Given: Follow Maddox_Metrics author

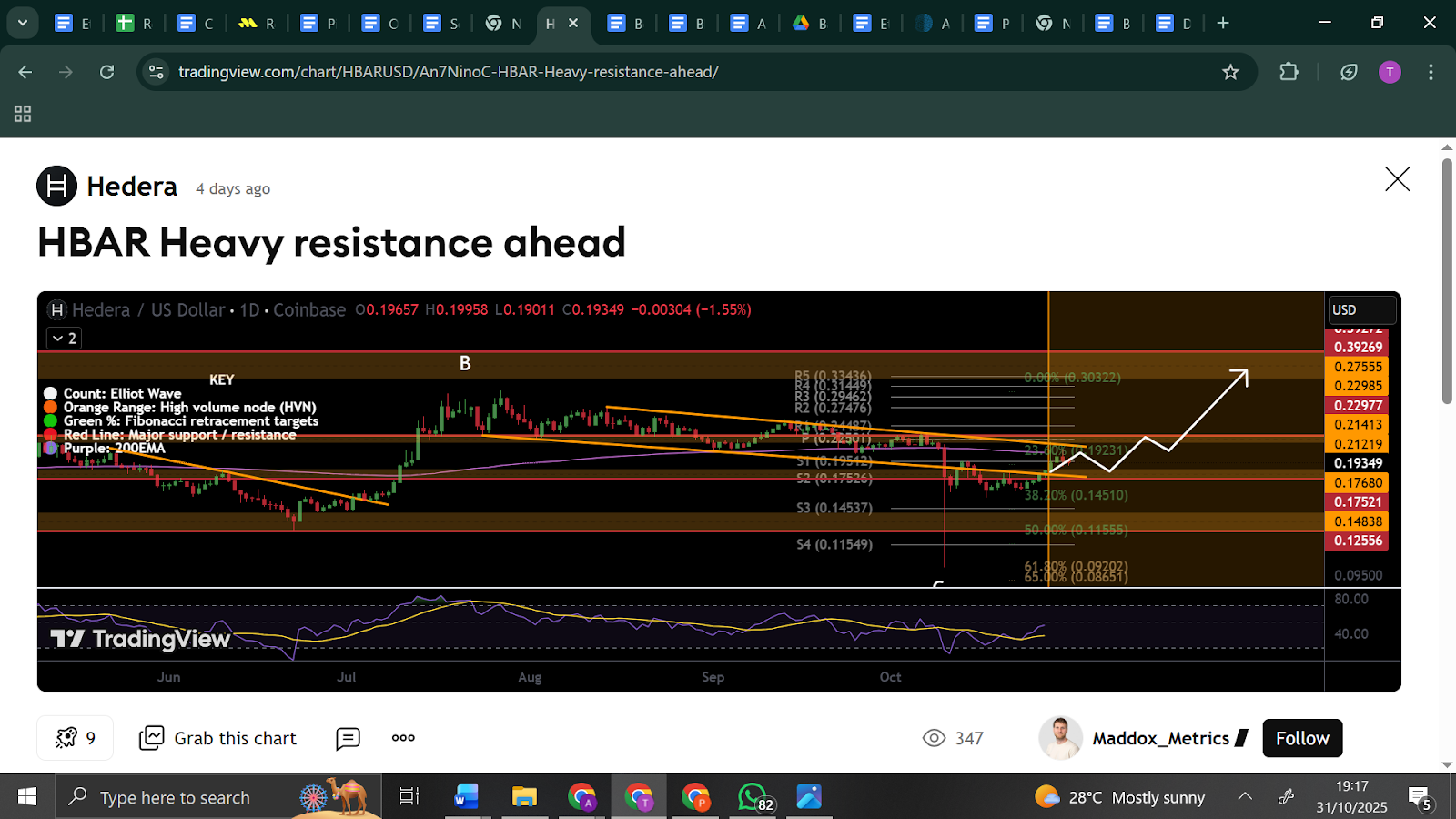Looking at the screenshot, I should [x=1301, y=738].
